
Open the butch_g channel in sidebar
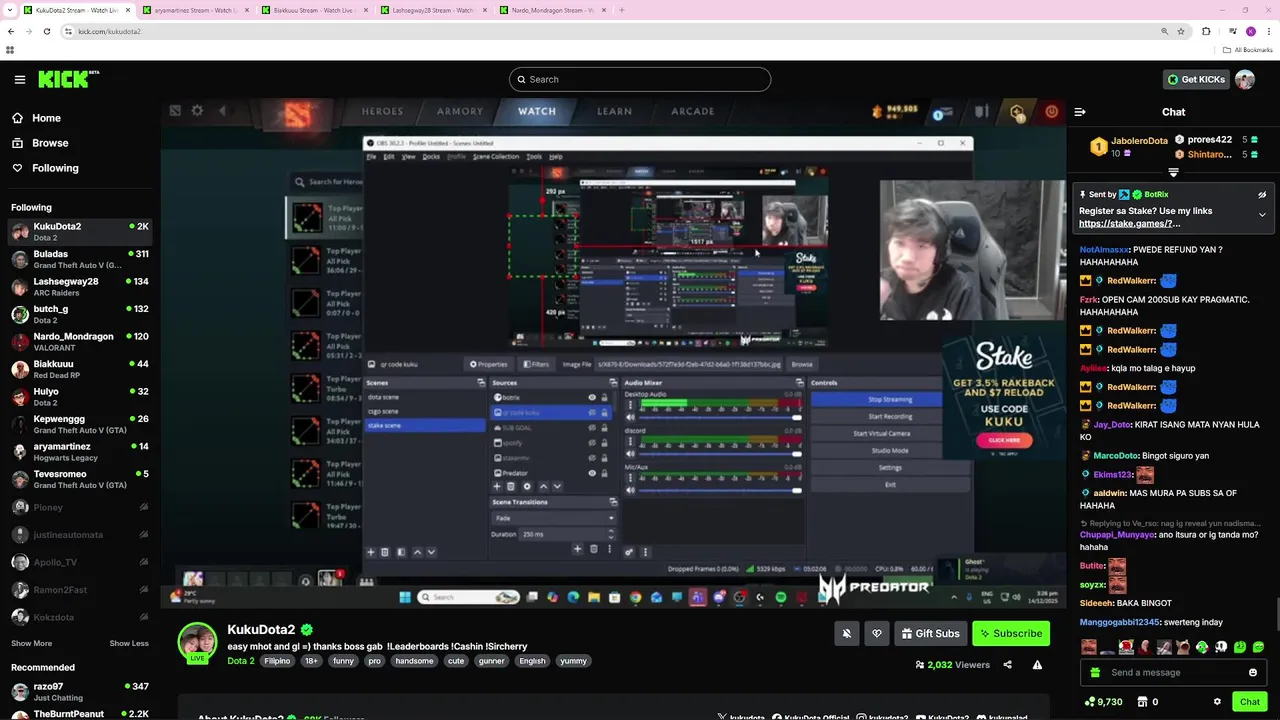coord(80,315)
